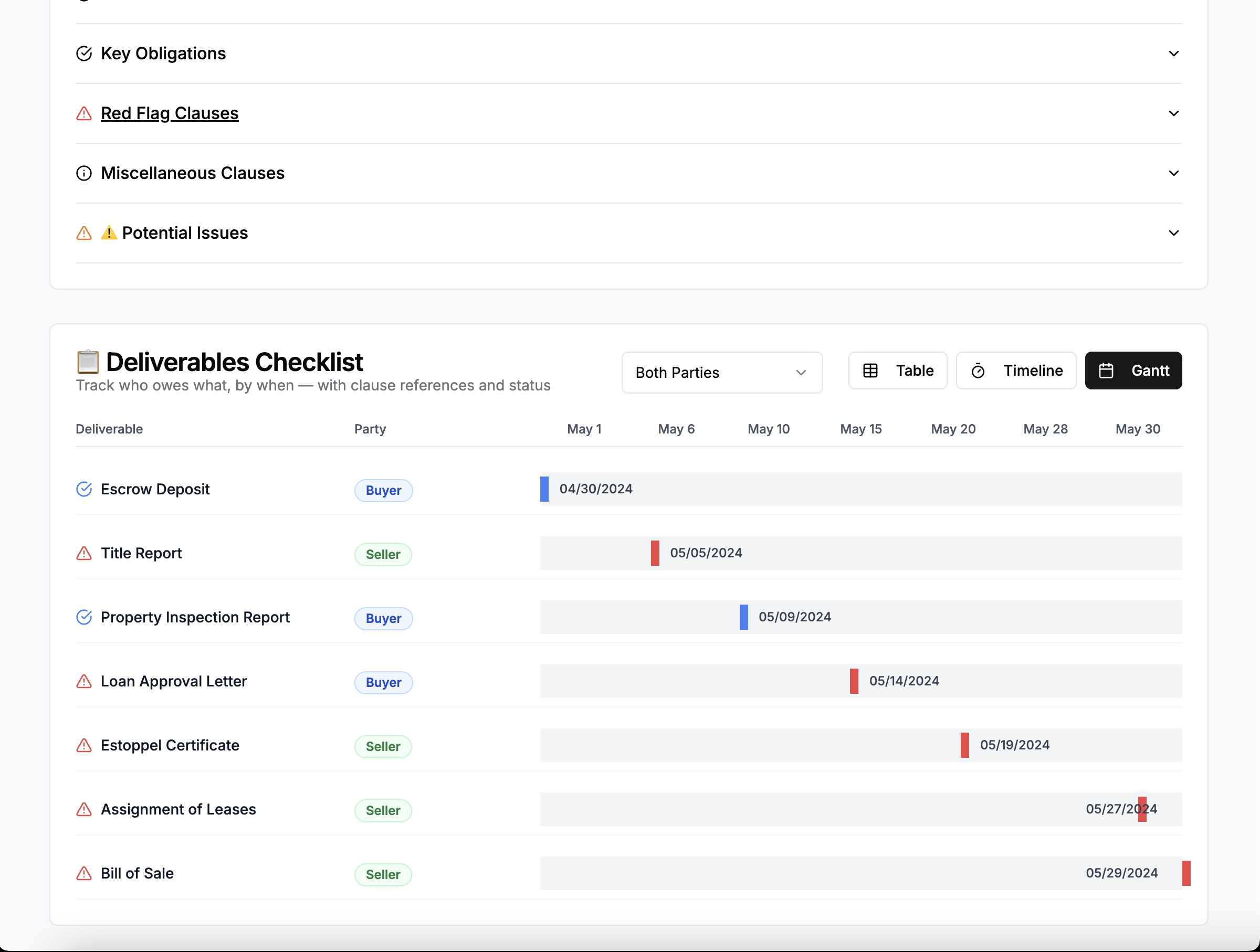Toggle the check mark on Property Inspection Report
The width and height of the screenshot is (1260, 952).
point(83,617)
